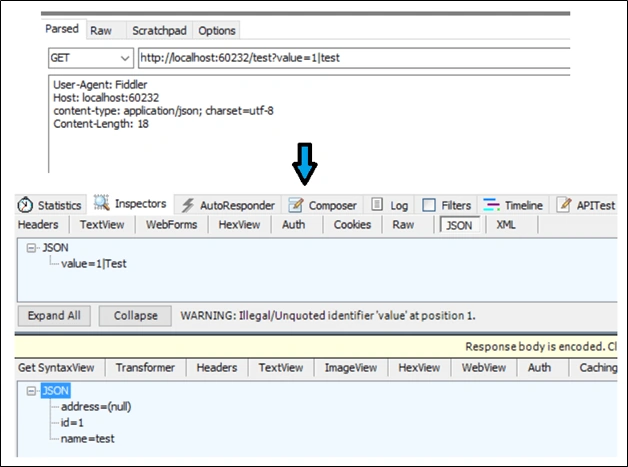Switch to the Parsed tab
Screen dimensions: 628x467
point(62,29)
